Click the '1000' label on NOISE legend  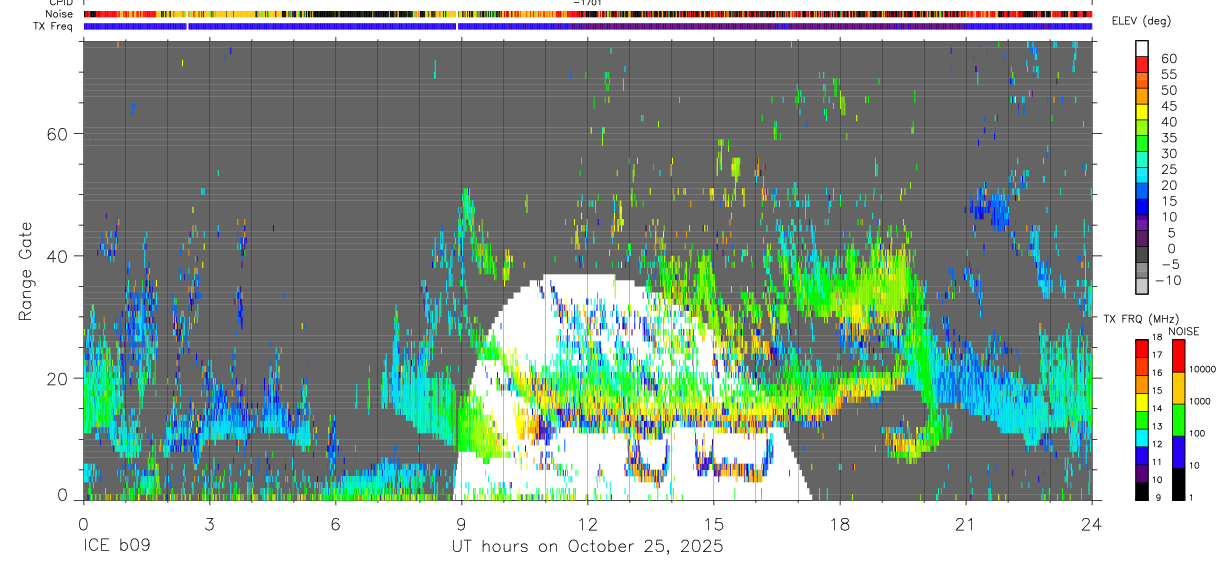click(1200, 402)
